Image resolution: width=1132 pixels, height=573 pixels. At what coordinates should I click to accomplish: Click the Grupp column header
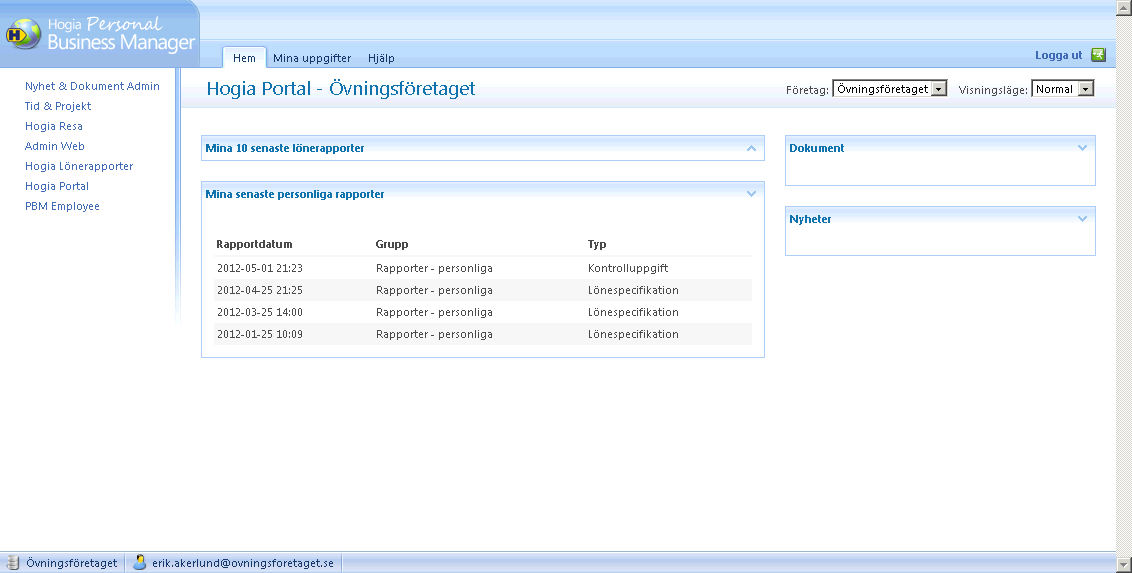point(392,244)
